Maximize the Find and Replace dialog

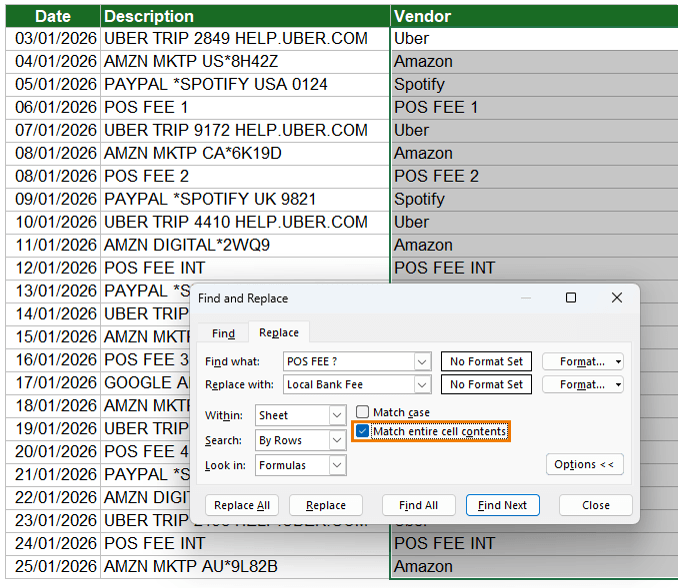pyautogui.click(x=571, y=297)
